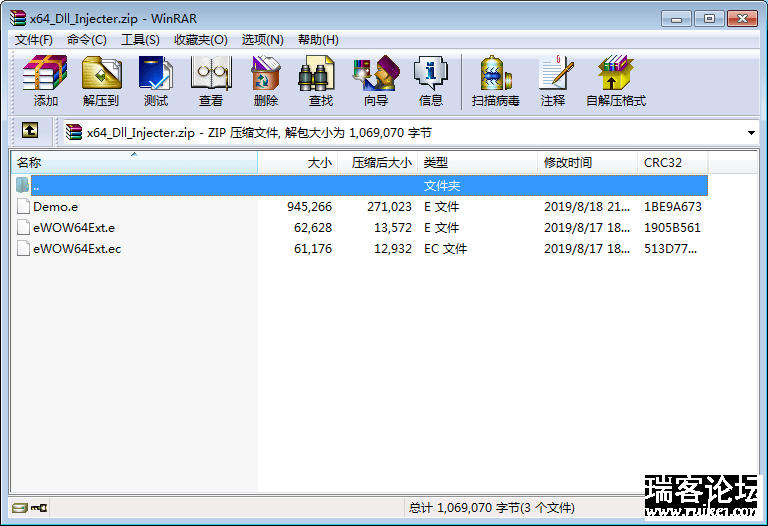Click the eWOW64Ext.e file icon
The height and width of the screenshot is (526, 768).
pos(23,227)
